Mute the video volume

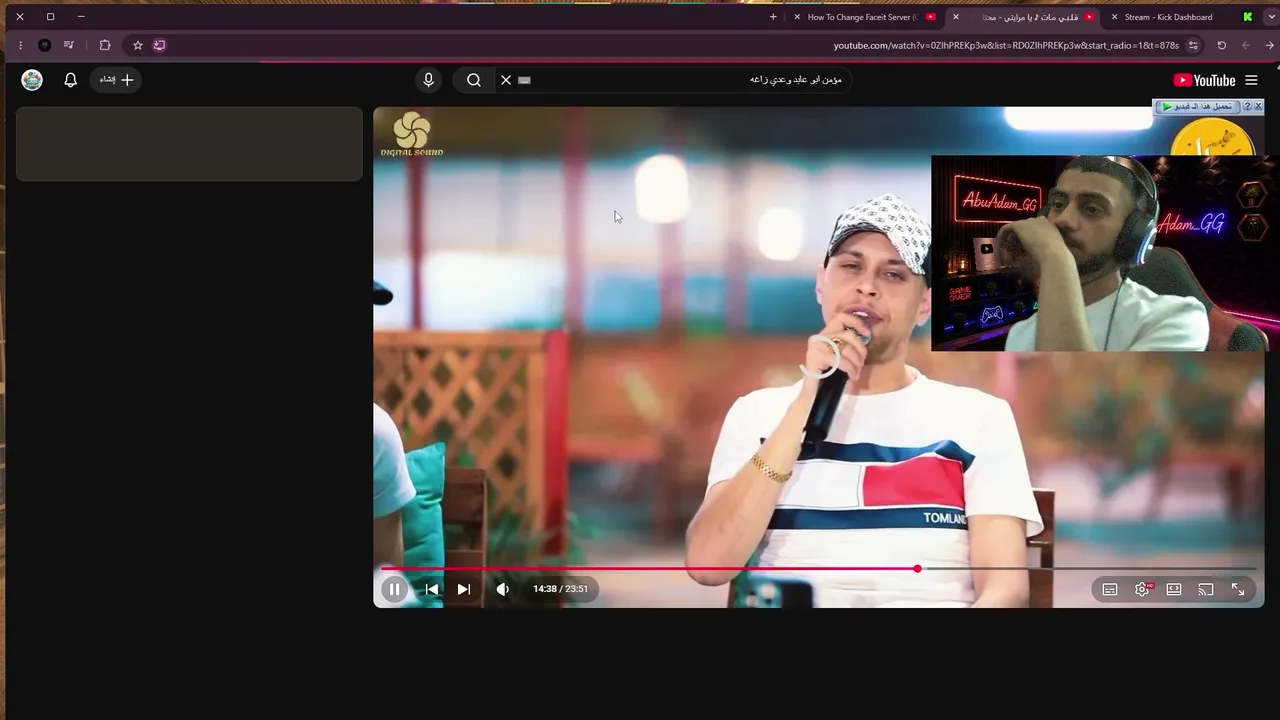(x=503, y=589)
